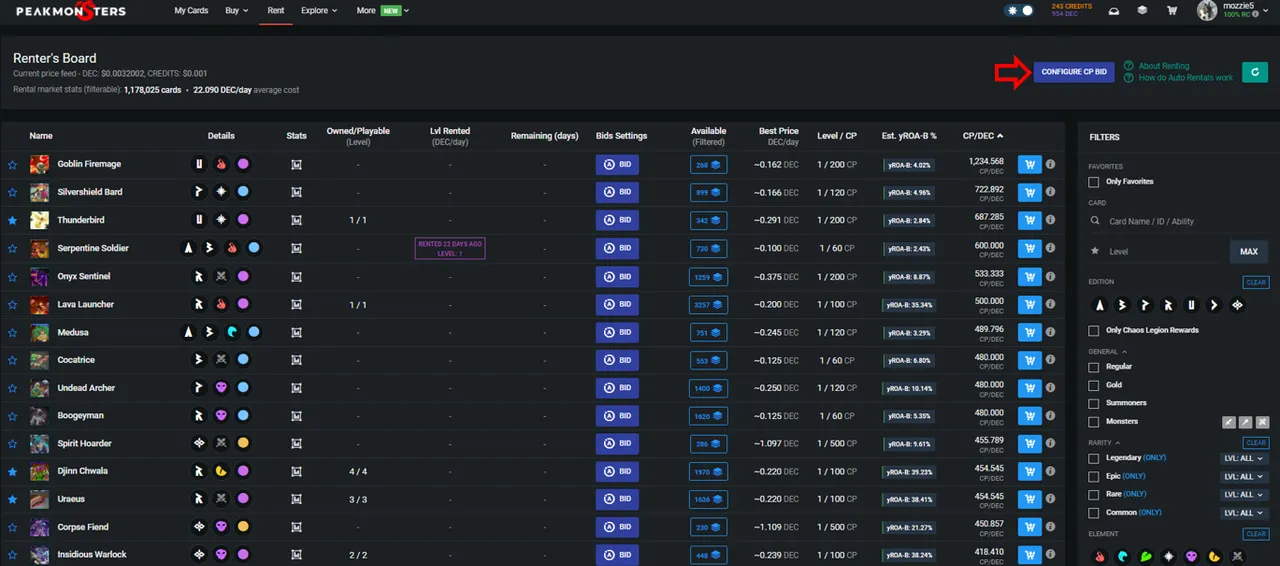Click Cocatrice card thumbnail
The image size is (1280, 566).
[39, 360]
